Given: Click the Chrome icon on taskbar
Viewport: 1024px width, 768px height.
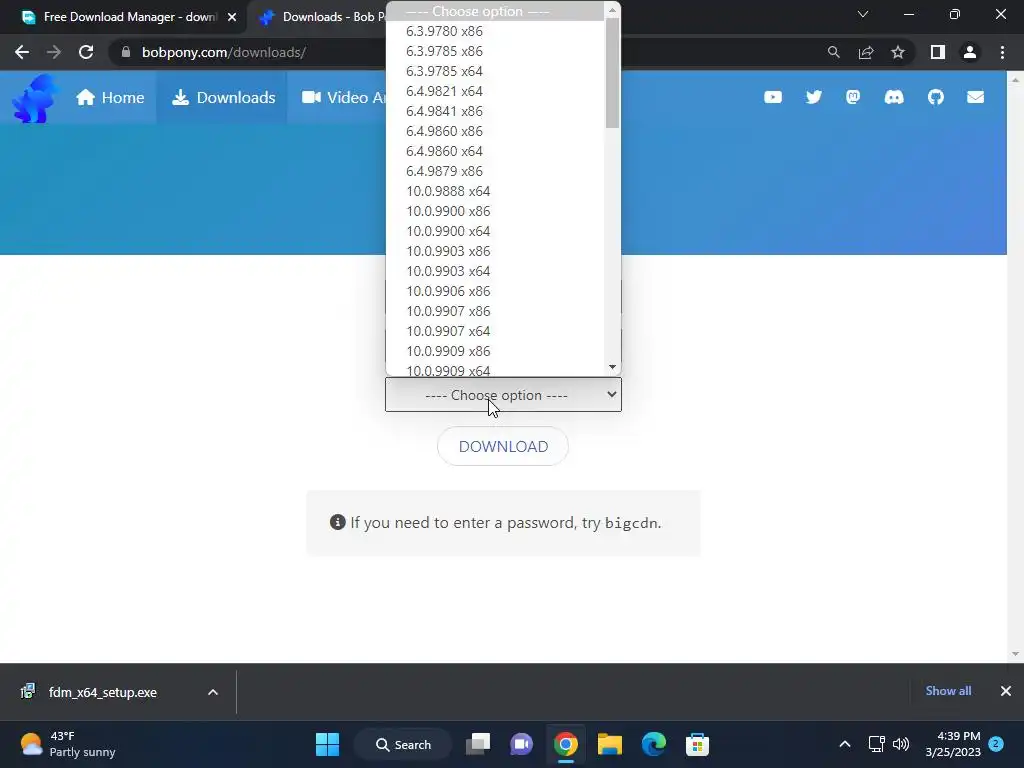Looking at the screenshot, I should click(566, 744).
